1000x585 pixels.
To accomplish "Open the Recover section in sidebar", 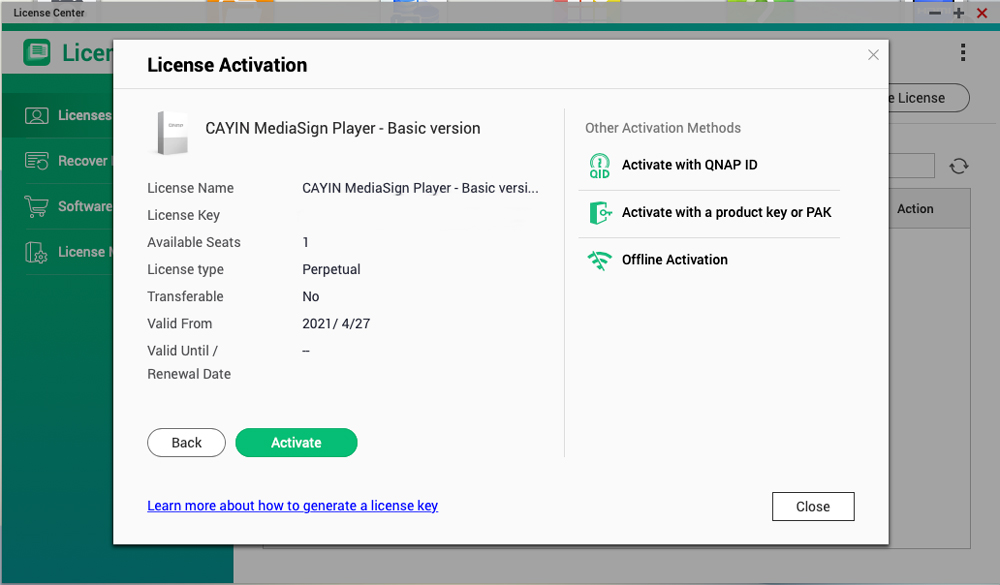I will click(x=59, y=161).
